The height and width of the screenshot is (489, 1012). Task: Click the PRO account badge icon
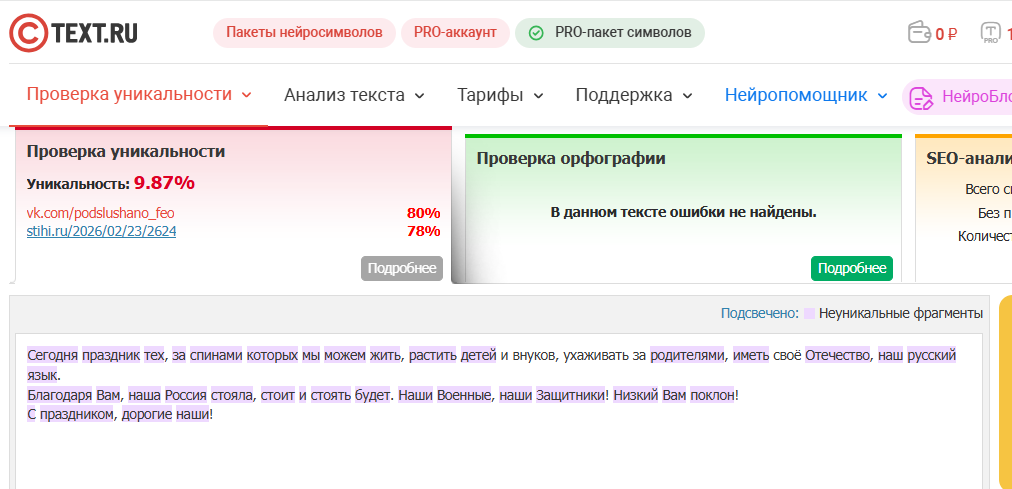click(x=990, y=32)
